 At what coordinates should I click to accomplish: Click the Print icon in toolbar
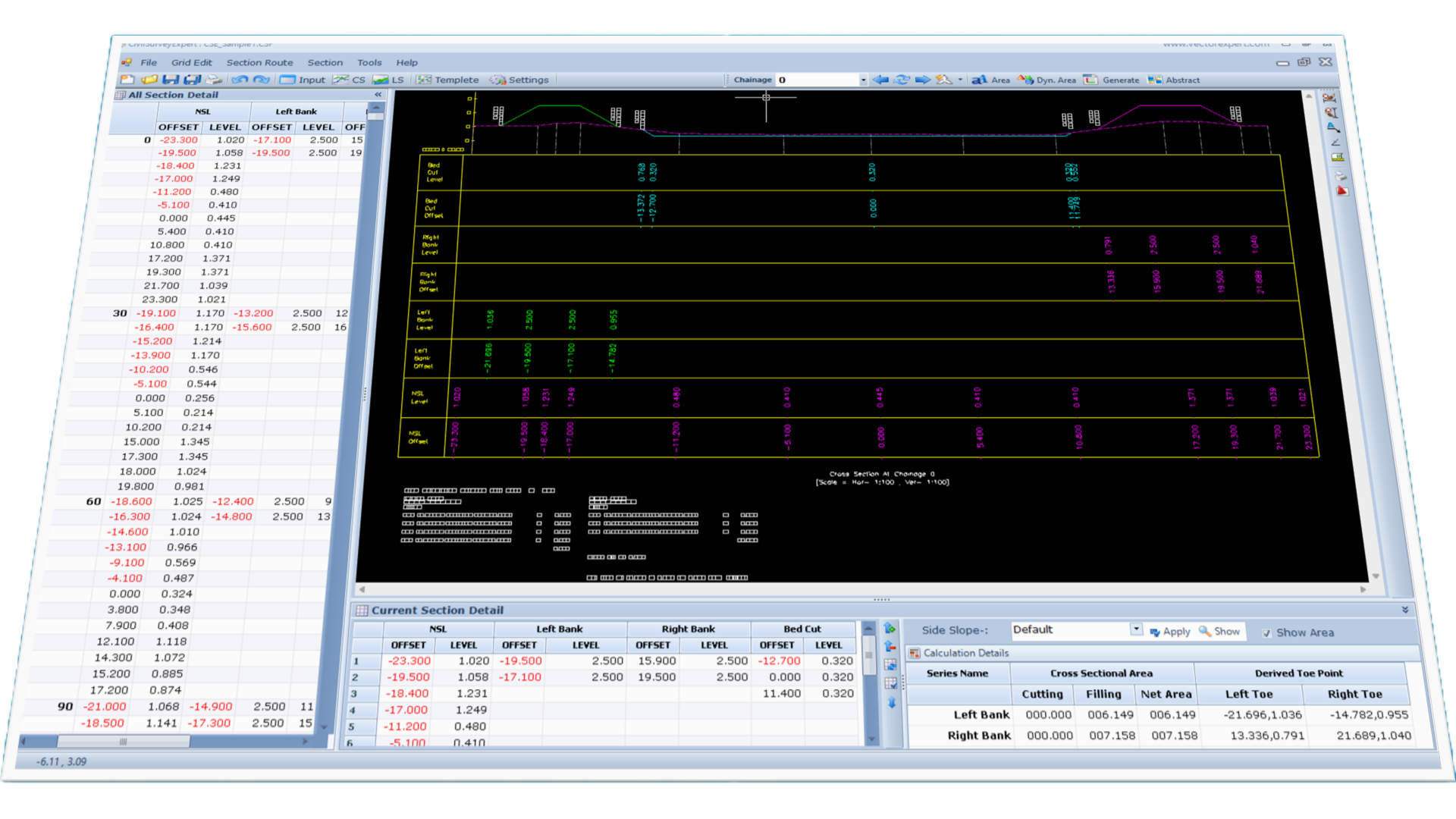[215, 80]
